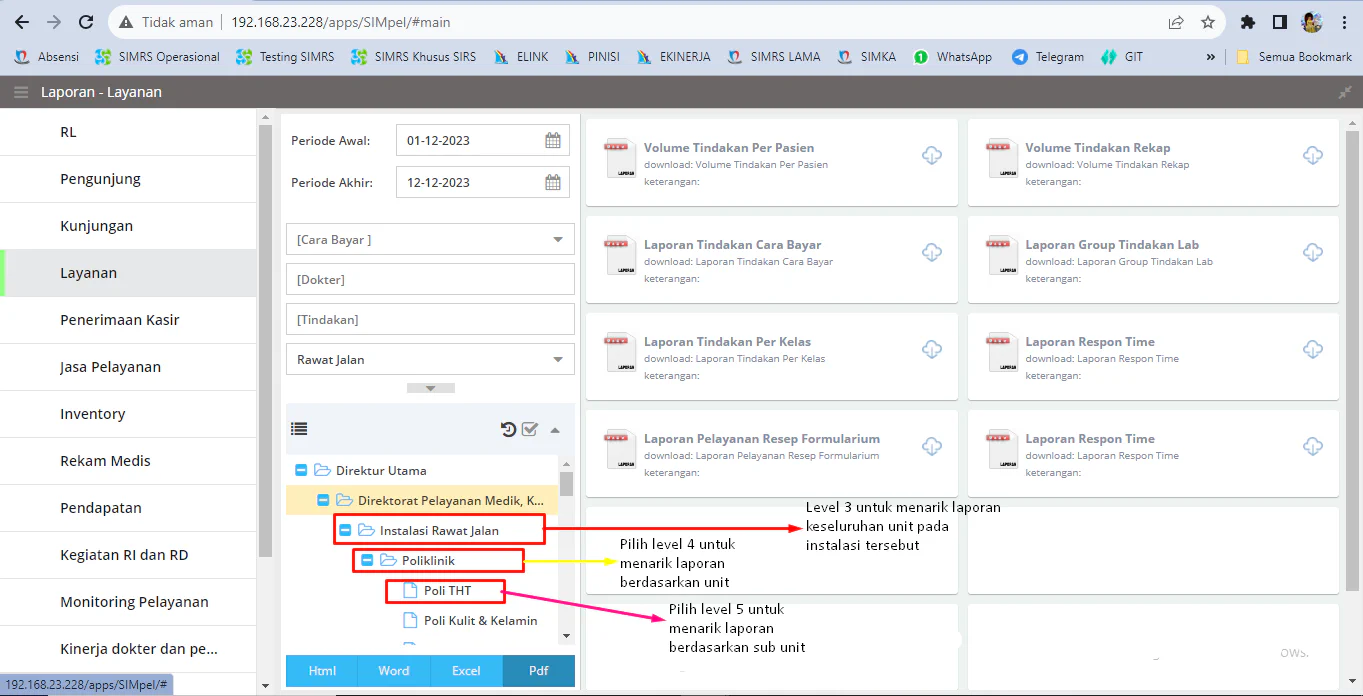The width and height of the screenshot is (1363, 696).
Task: Toggle the browser side panel icon
Action: click(1279, 22)
